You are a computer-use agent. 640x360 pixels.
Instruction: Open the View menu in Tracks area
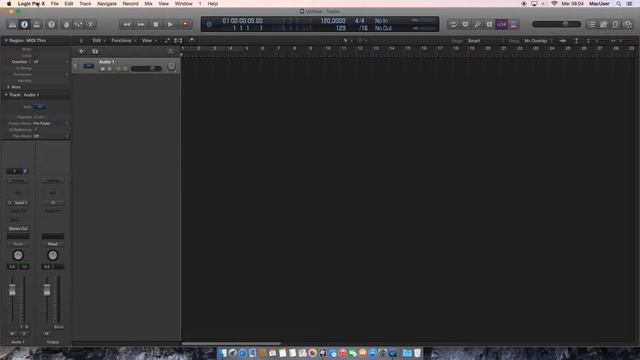pyautogui.click(x=149, y=41)
